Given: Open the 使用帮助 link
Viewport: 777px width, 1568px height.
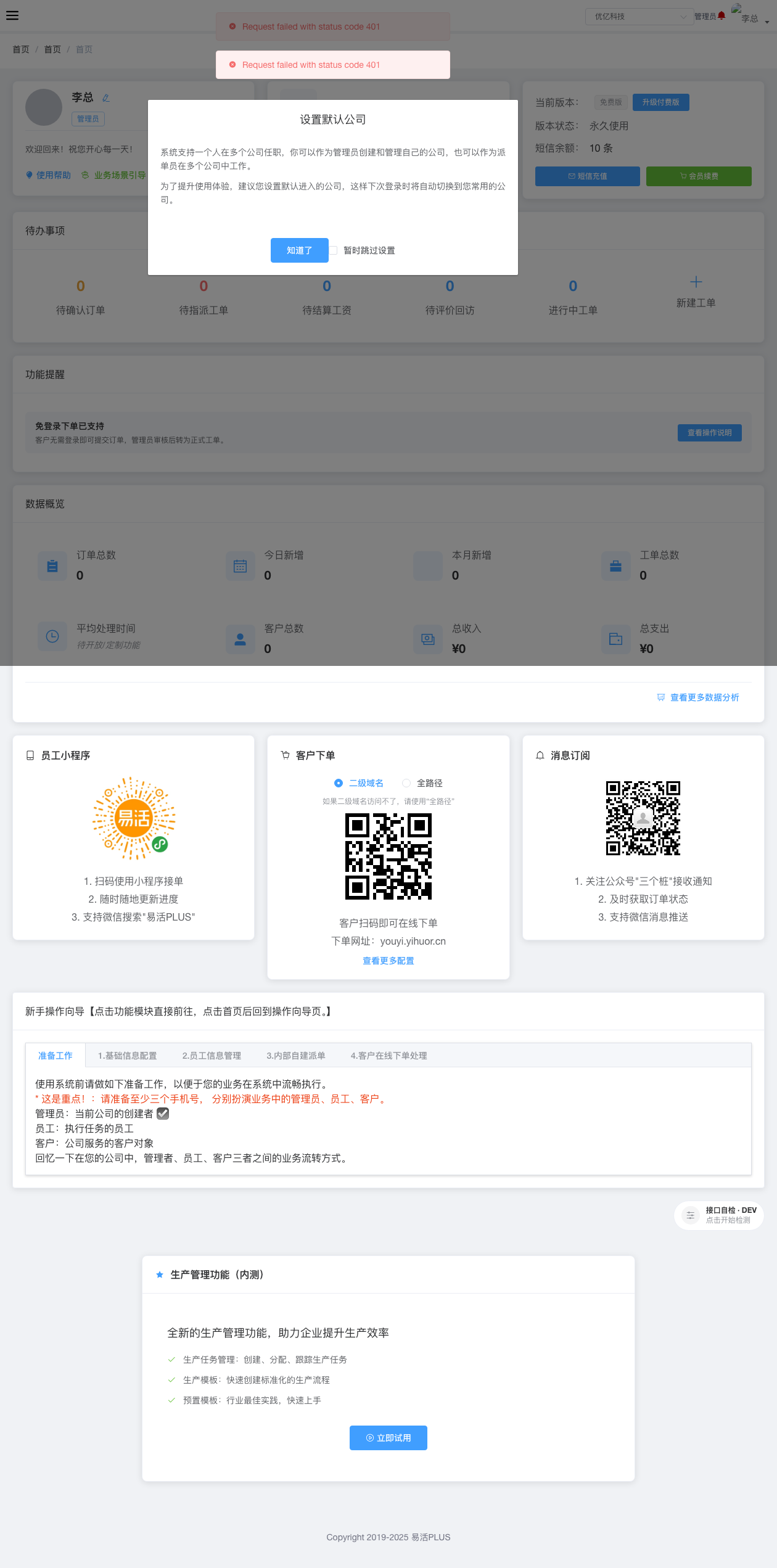Looking at the screenshot, I should 48,175.
